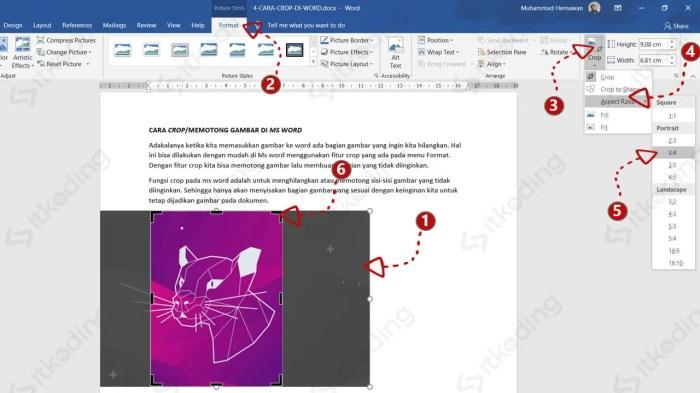This screenshot has height=393, width=700.
Task: Switch to the Format ribbon tab
Action: (x=229, y=25)
